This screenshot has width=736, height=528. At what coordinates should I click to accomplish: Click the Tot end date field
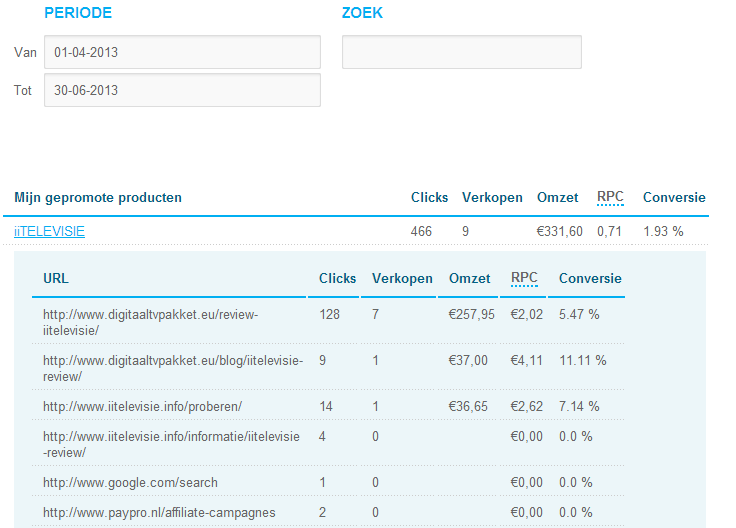[x=182, y=90]
